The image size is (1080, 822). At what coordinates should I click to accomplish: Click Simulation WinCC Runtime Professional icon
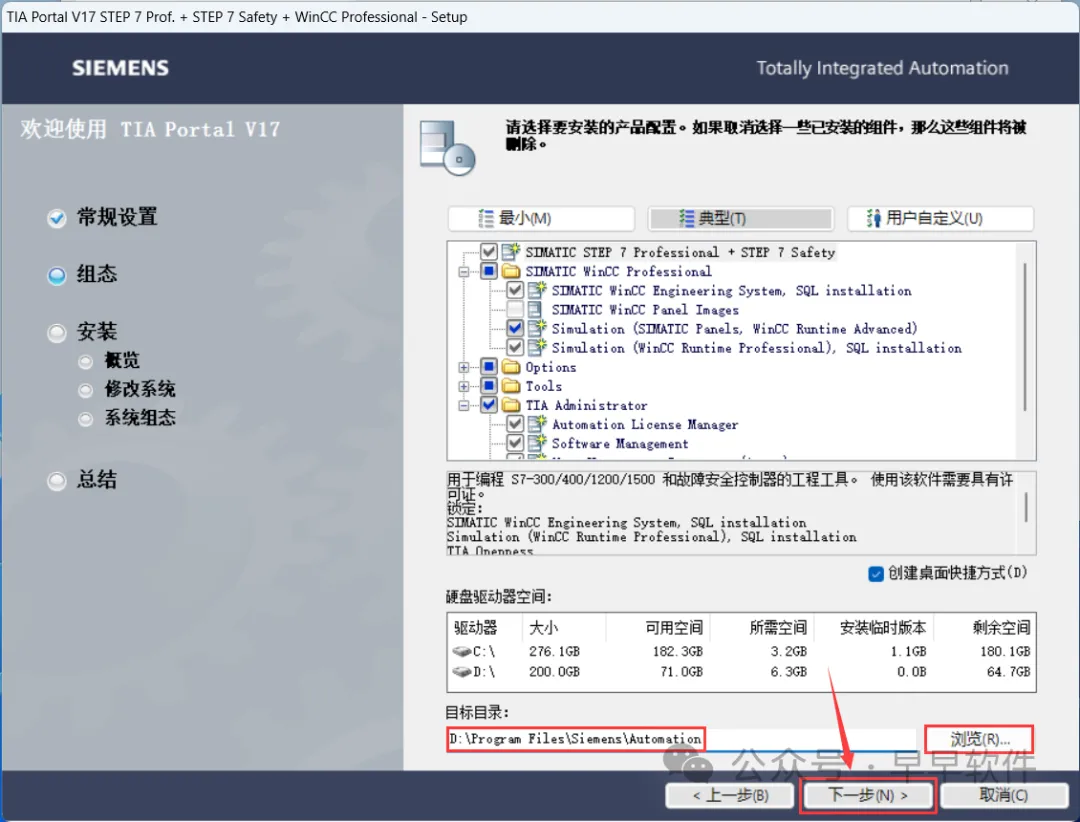pos(537,347)
